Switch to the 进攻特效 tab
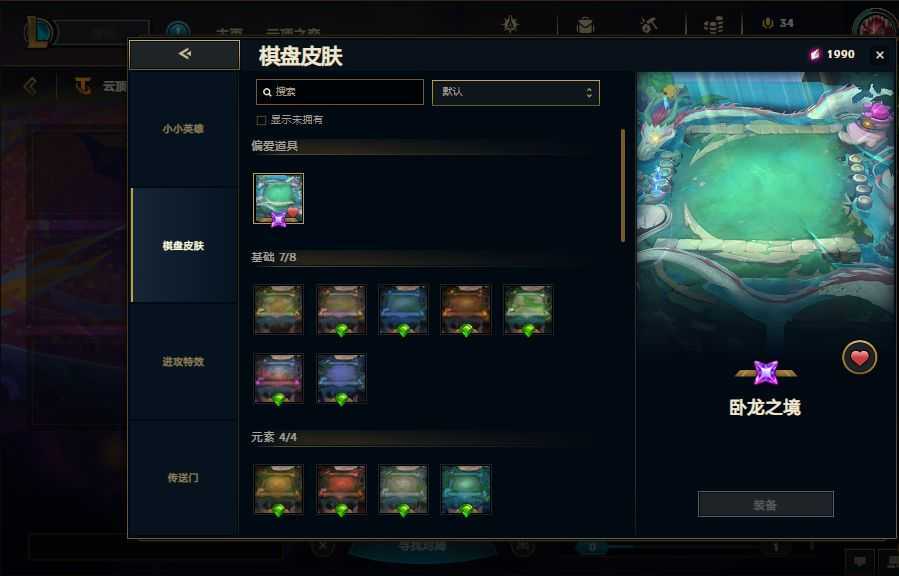Screen dimensions: 899x576 [x=183, y=362]
